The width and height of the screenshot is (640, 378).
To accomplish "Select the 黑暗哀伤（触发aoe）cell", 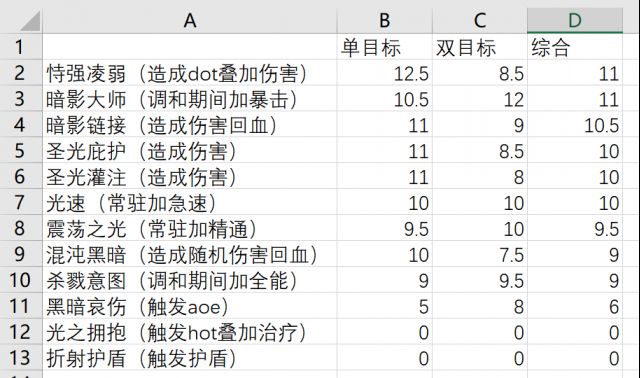I will 190,306.
